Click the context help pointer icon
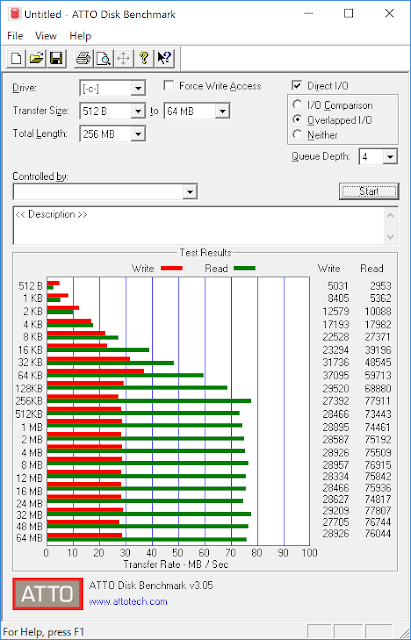The width and height of the screenshot is (411, 640). coord(164,58)
